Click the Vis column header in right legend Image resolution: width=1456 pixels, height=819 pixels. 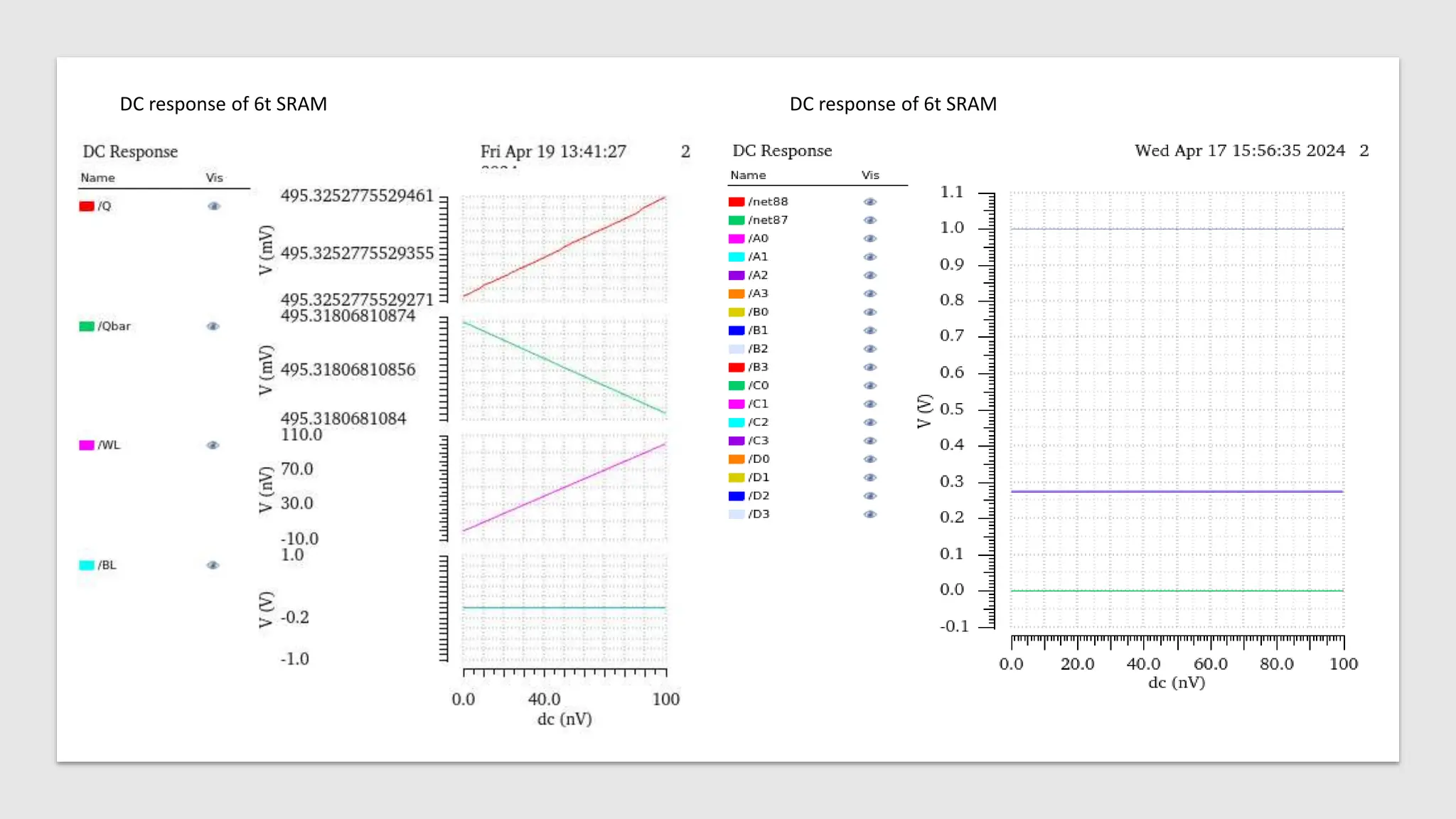[x=870, y=175]
